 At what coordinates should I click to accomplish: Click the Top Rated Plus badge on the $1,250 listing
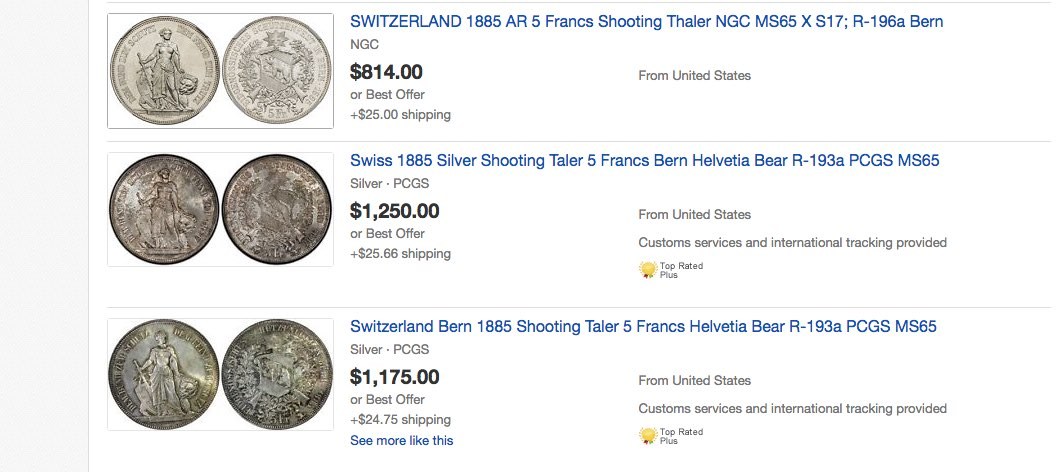click(671, 270)
